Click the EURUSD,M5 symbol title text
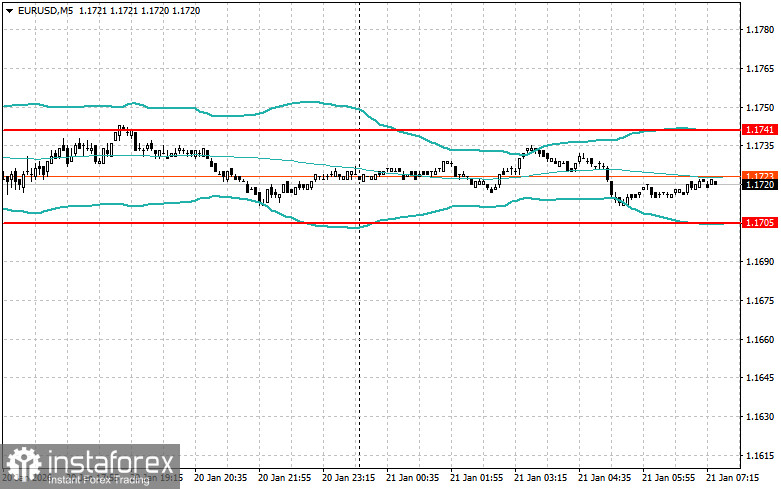Screen dimensions: 781x489 pos(45,10)
